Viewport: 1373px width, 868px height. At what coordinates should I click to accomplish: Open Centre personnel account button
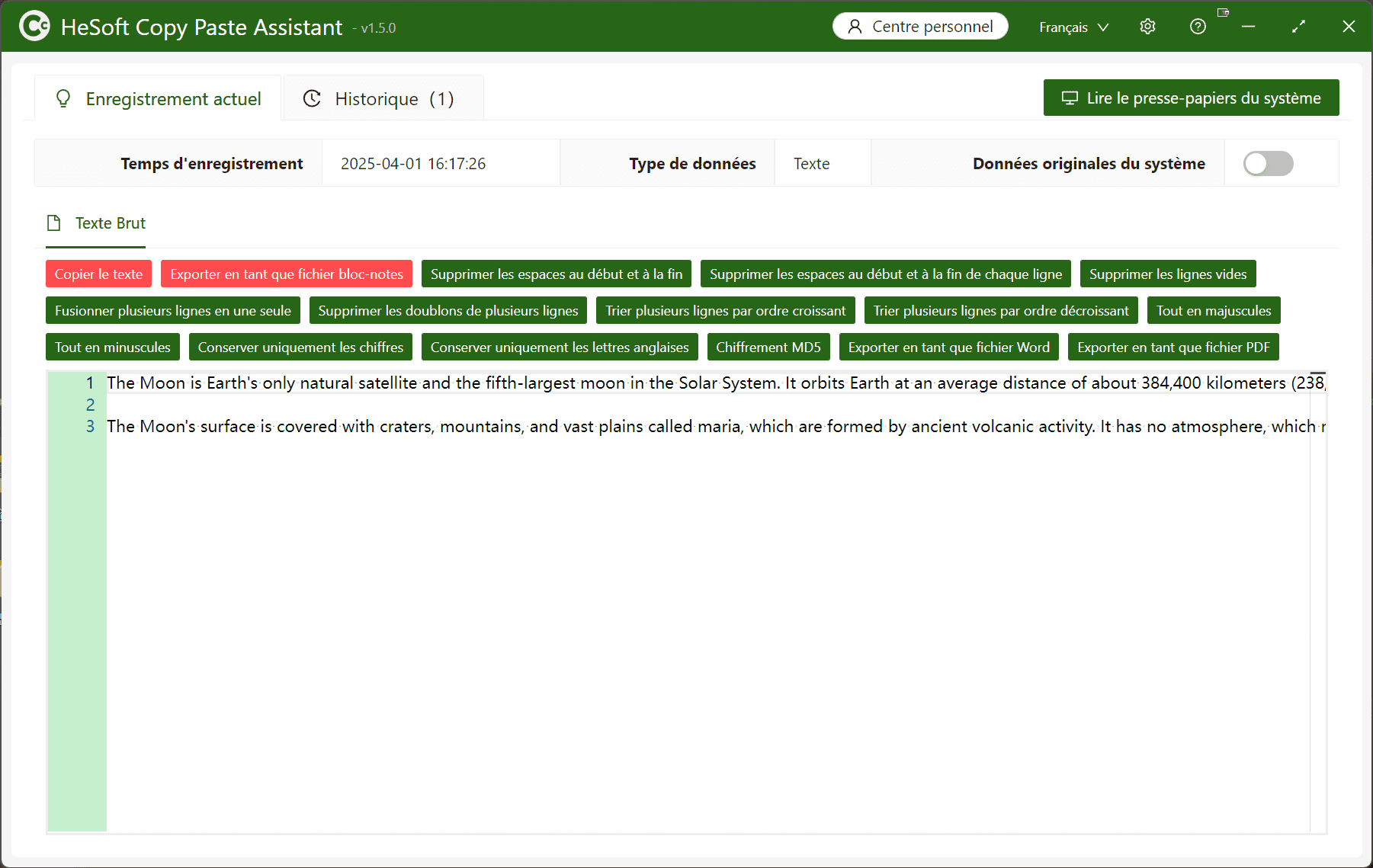click(920, 27)
